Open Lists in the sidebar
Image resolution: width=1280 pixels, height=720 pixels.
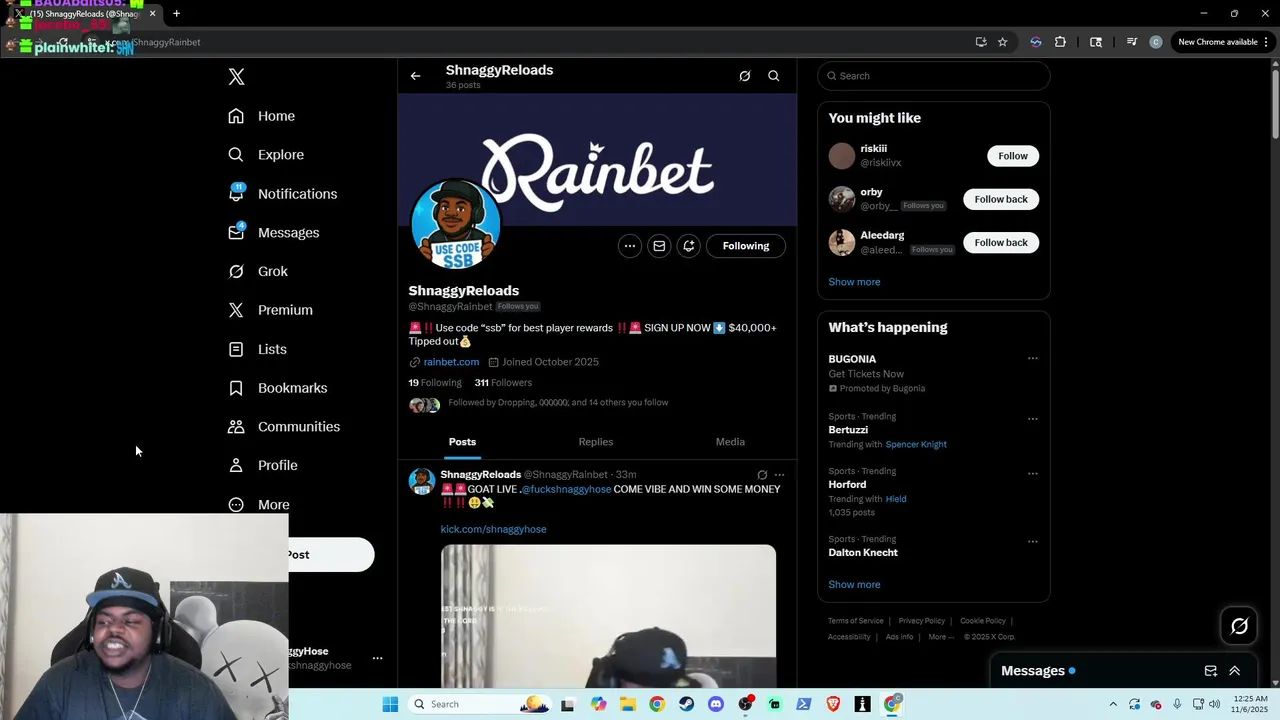coord(258,349)
